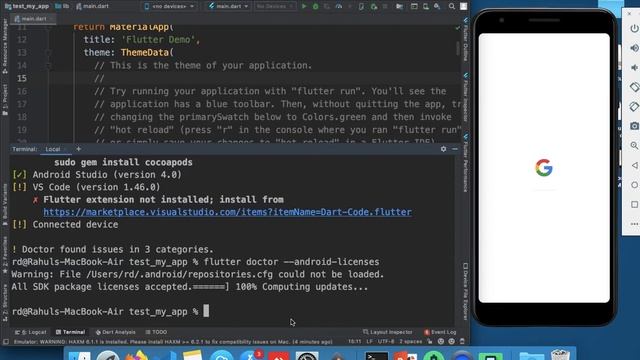Rotate emulator right icon
Viewport: 640px width, 360px height.
pyautogui.click(x=634, y=107)
